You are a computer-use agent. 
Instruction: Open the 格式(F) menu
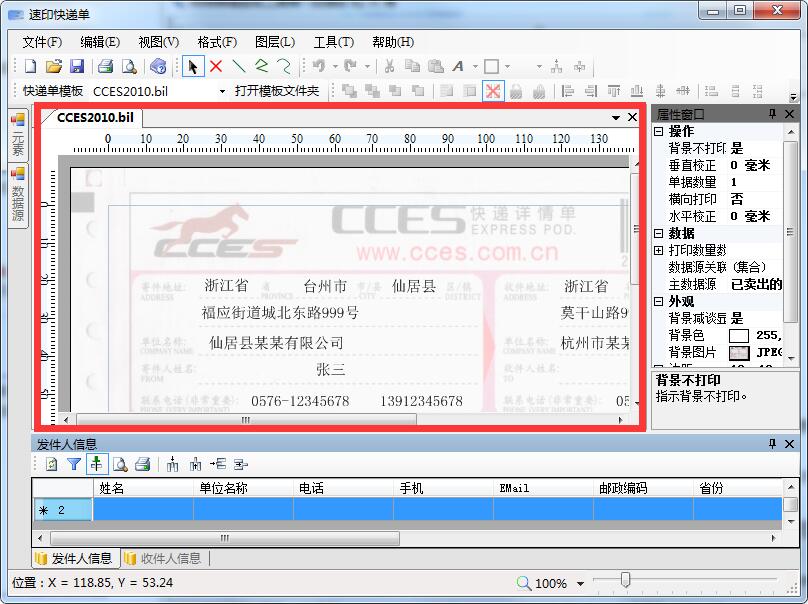pyautogui.click(x=217, y=42)
